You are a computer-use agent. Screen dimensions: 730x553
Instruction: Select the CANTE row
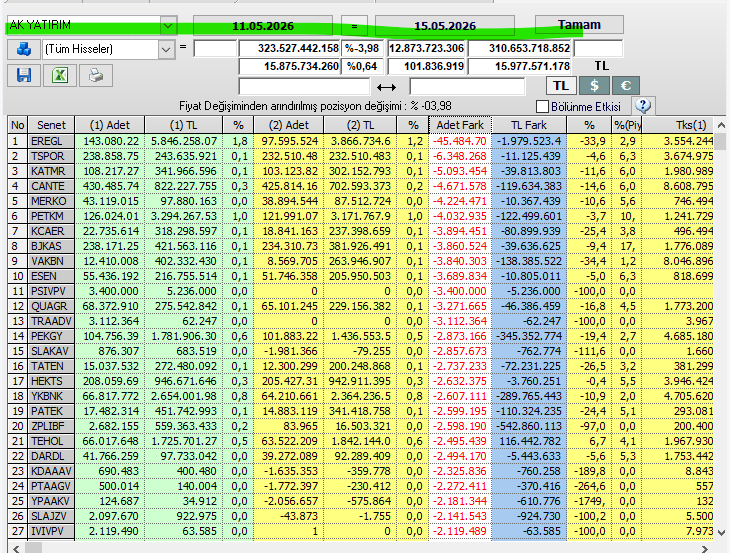tap(360, 186)
